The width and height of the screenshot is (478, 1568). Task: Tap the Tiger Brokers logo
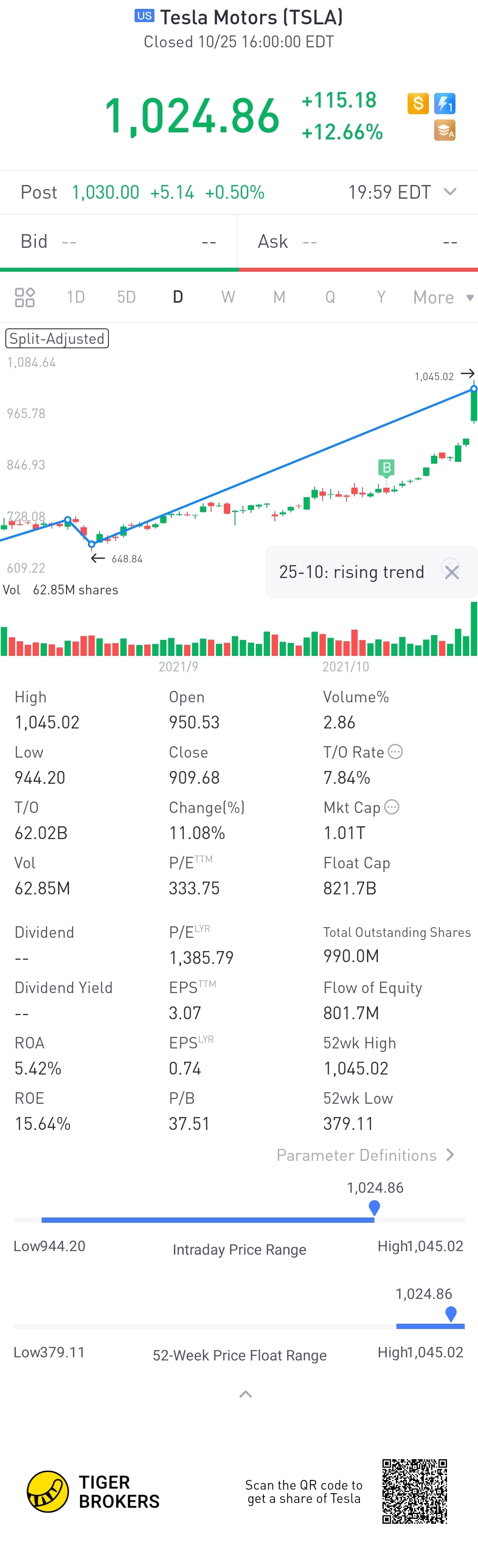click(x=93, y=1491)
